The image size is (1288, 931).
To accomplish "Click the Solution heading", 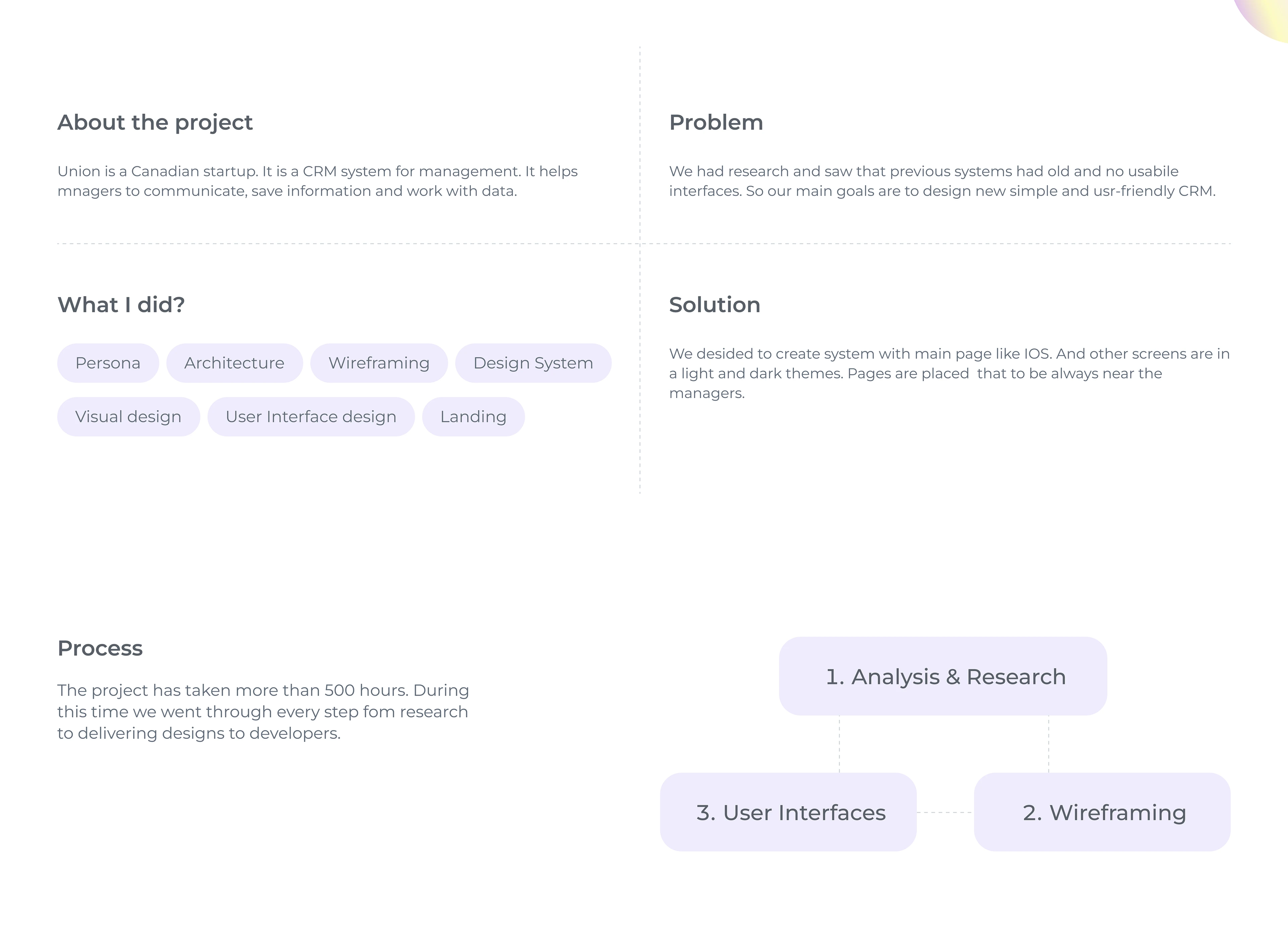I will (x=714, y=305).
